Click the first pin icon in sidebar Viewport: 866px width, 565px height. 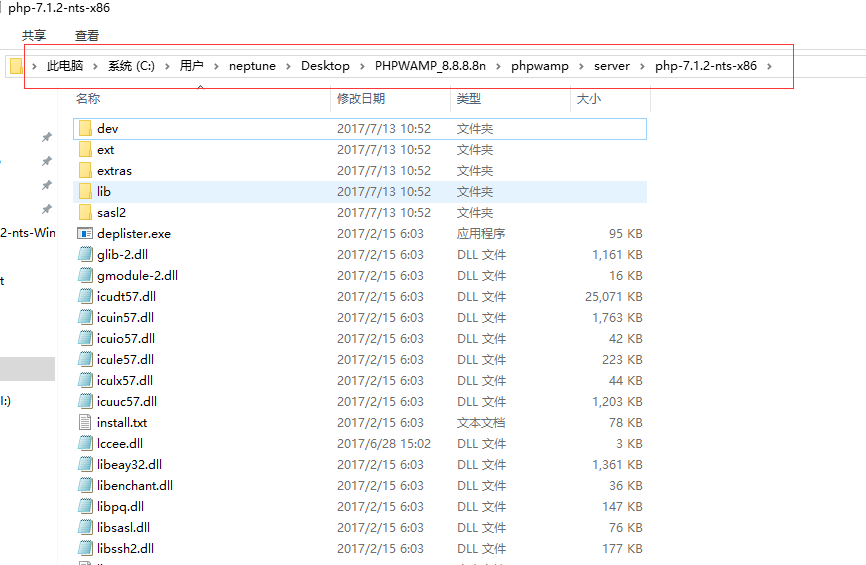(47, 137)
